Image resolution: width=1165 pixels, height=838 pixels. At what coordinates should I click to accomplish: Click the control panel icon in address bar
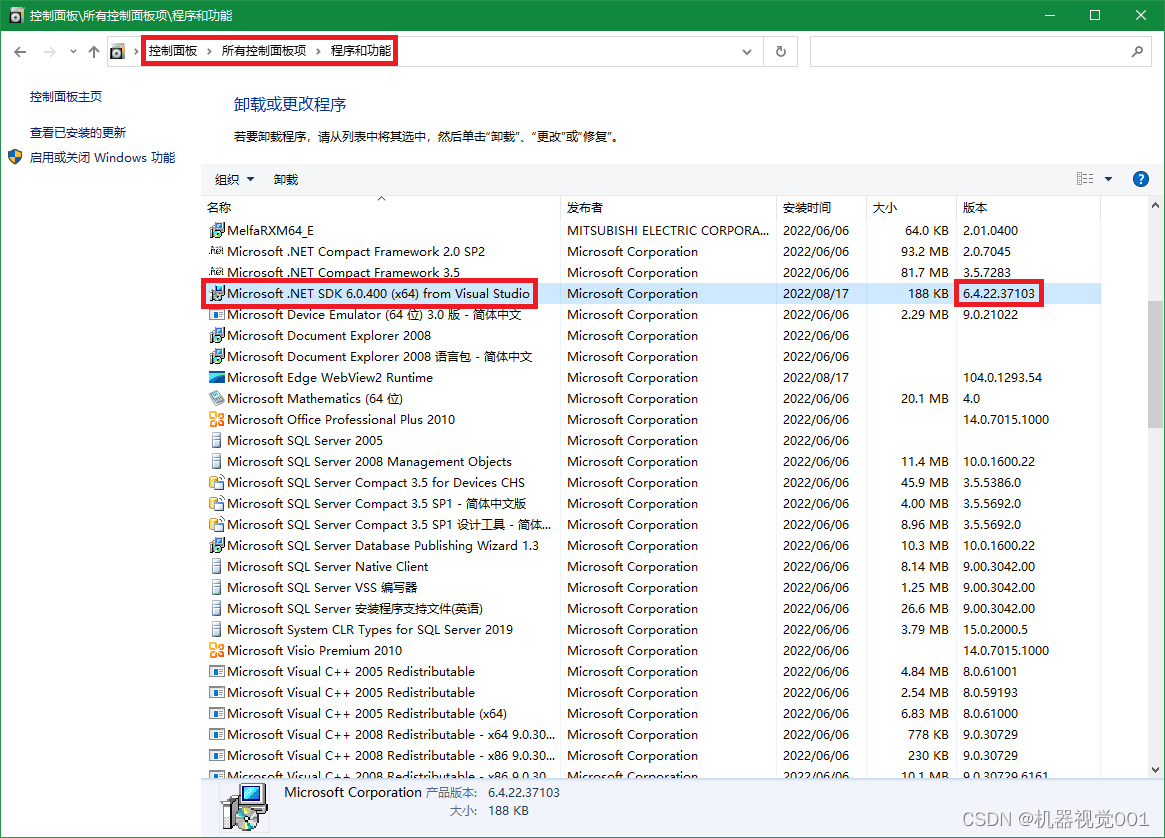[x=117, y=51]
